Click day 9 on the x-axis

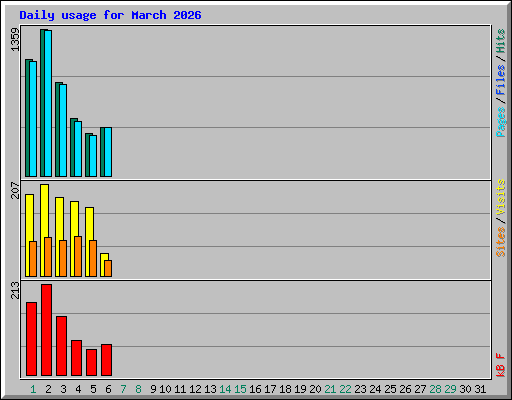(153, 389)
